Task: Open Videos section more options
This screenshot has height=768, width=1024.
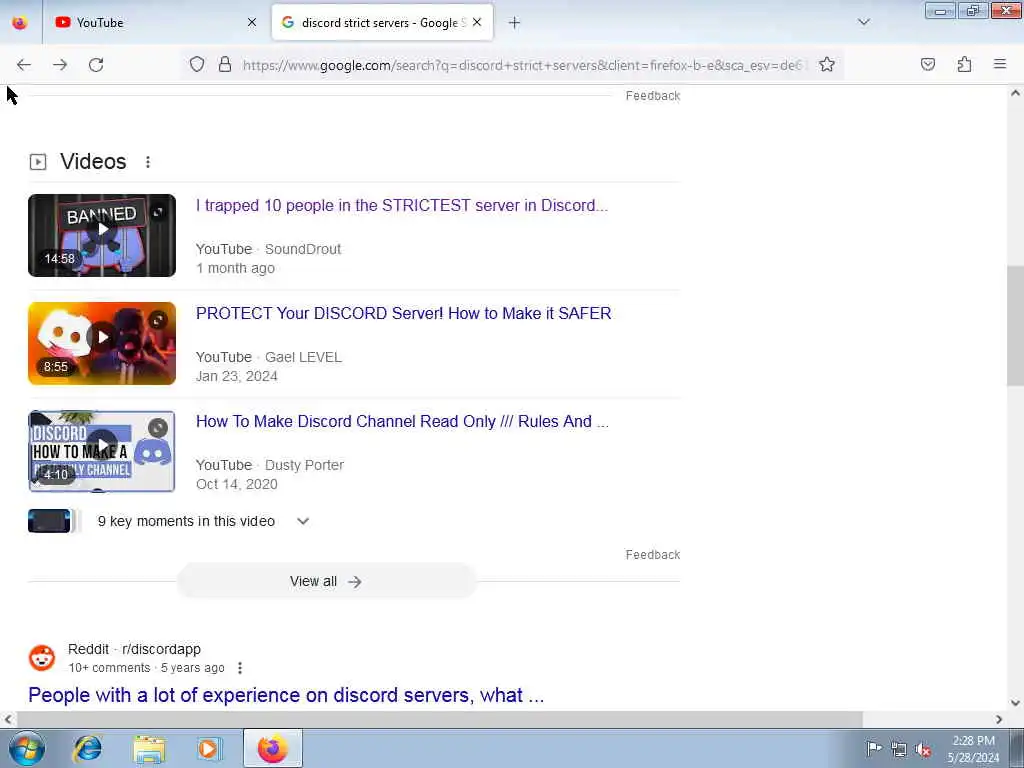Action: coord(148,162)
